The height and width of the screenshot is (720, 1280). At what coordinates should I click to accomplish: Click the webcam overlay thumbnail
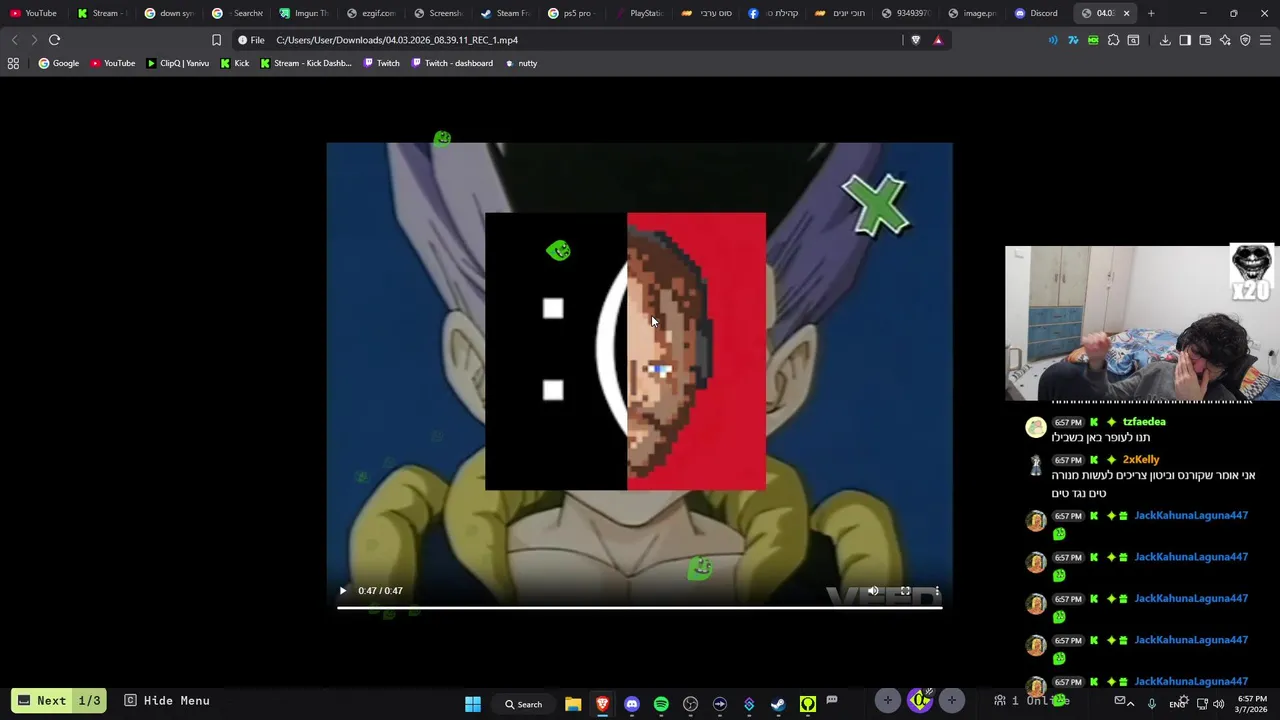[x=1142, y=323]
